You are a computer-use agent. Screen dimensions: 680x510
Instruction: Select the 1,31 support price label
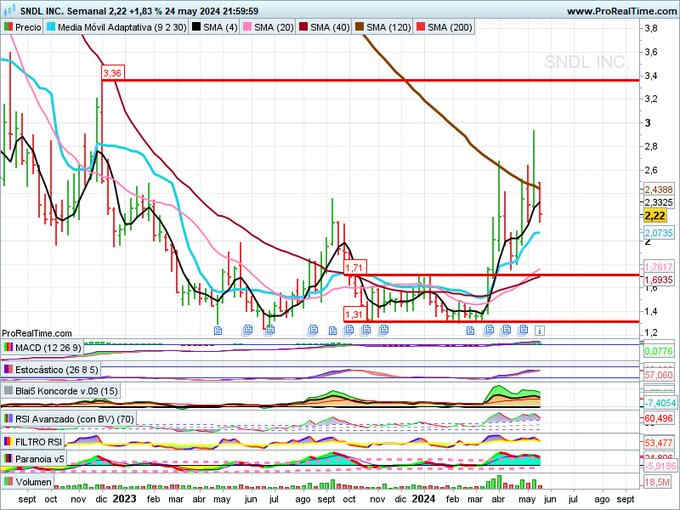pyautogui.click(x=355, y=314)
